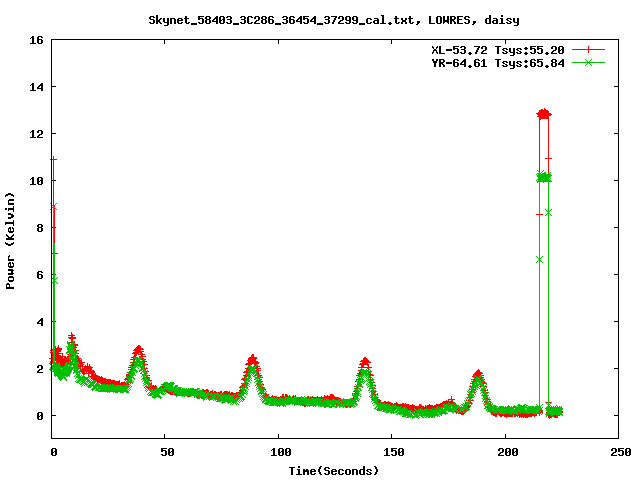
Task: Click the x-axis tick label 200
Action: pyautogui.click(x=507, y=452)
